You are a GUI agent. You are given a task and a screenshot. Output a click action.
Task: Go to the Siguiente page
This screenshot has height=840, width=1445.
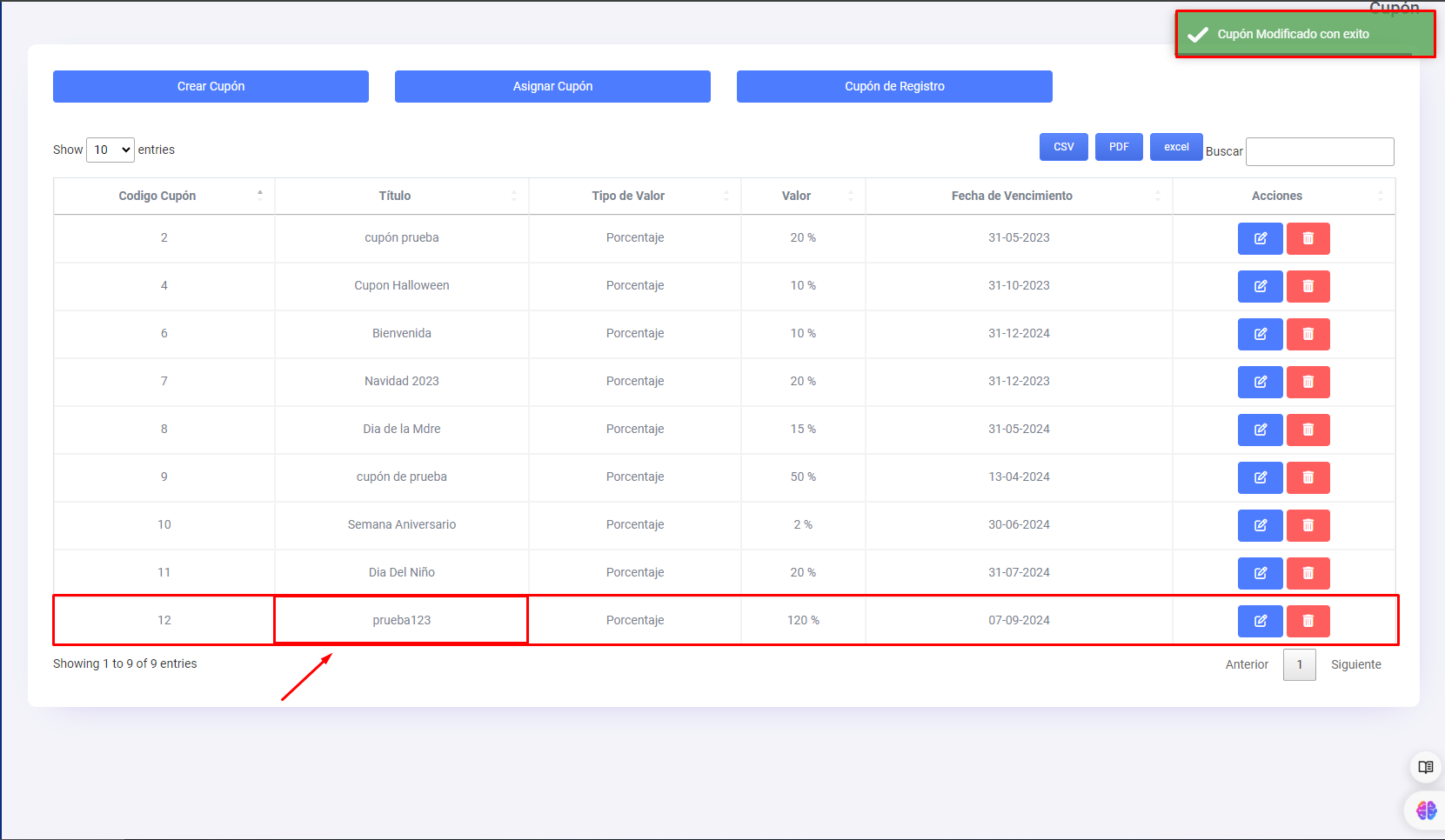(x=1355, y=664)
